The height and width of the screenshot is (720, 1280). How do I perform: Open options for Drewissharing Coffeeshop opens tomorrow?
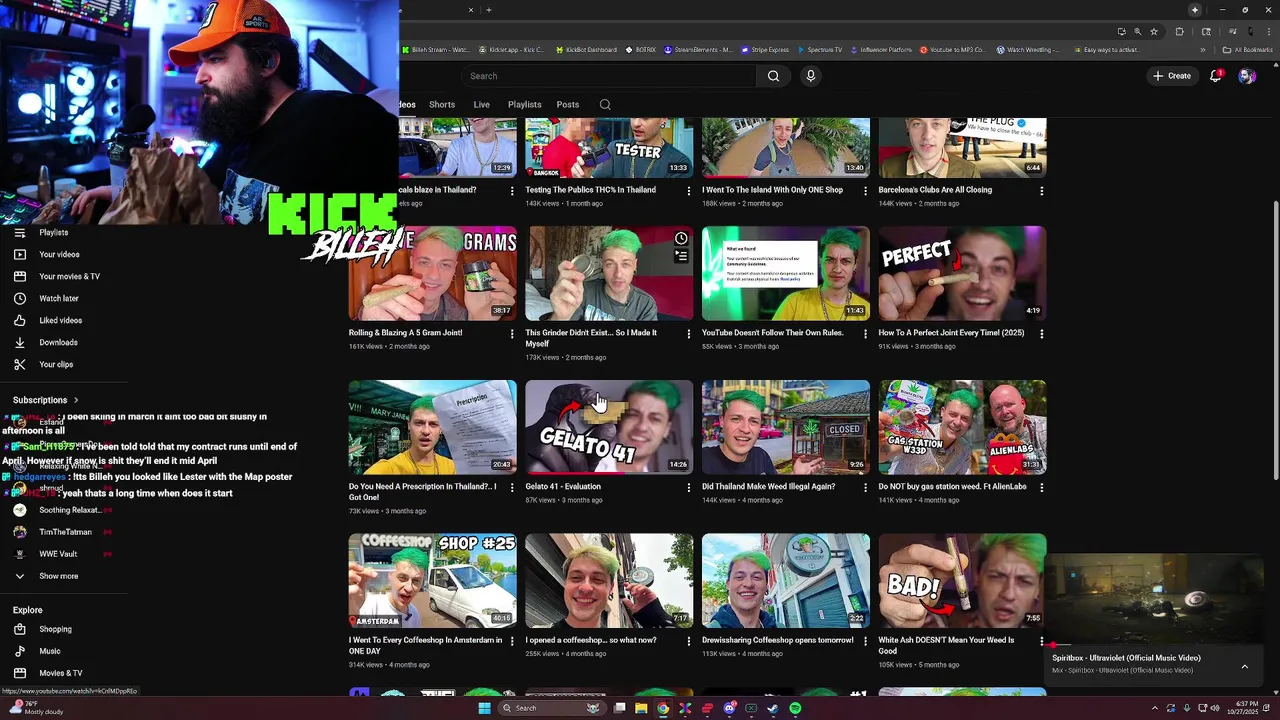(865, 641)
